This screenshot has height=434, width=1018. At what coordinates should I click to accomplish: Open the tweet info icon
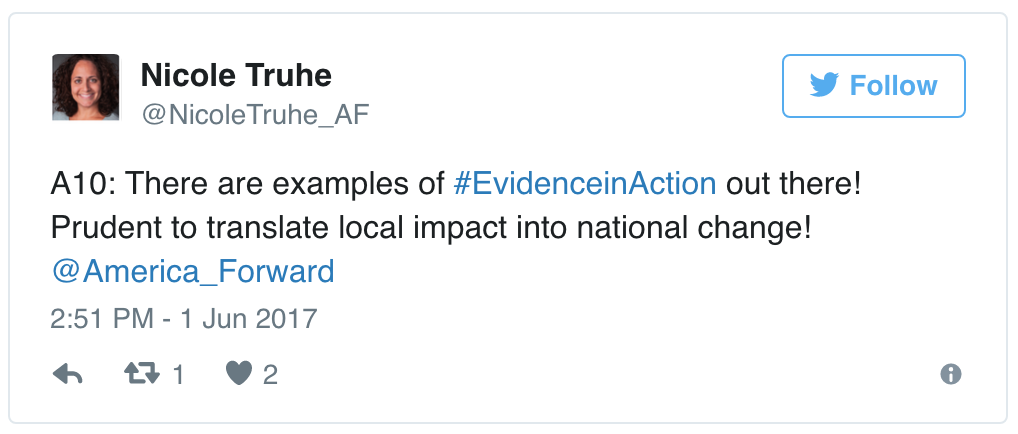(x=951, y=374)
